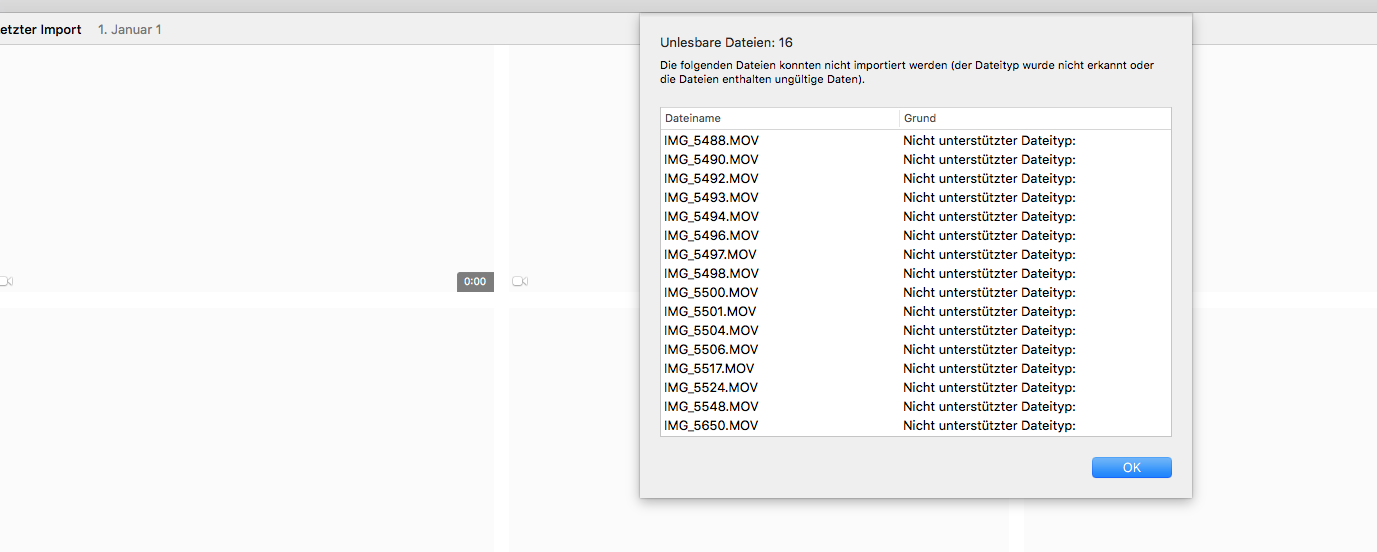Select the IMG_5493.MOV file name

click(x=711, y=197)
